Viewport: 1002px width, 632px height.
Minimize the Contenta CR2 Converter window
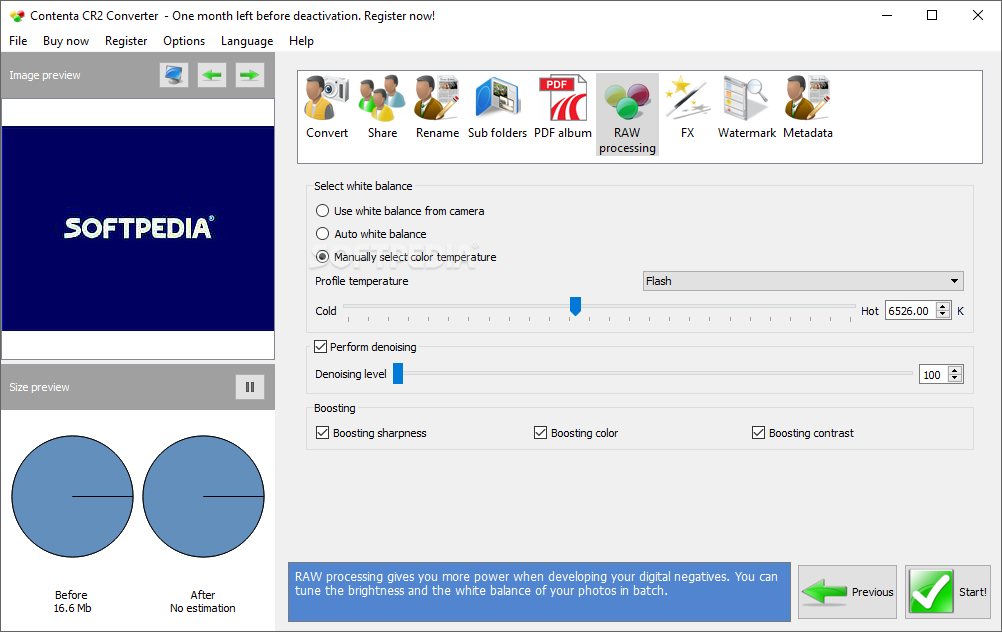(887, 15)
